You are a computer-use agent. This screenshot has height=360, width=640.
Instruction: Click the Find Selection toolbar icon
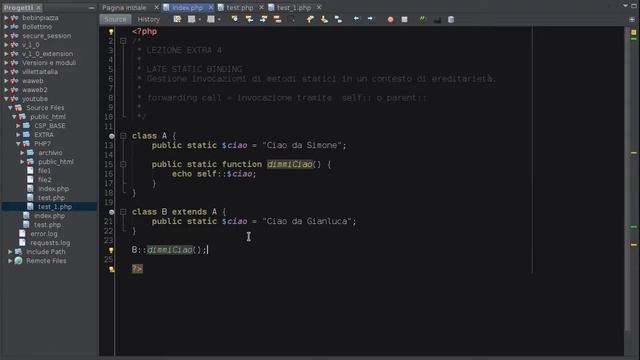(x=235, y=19)
